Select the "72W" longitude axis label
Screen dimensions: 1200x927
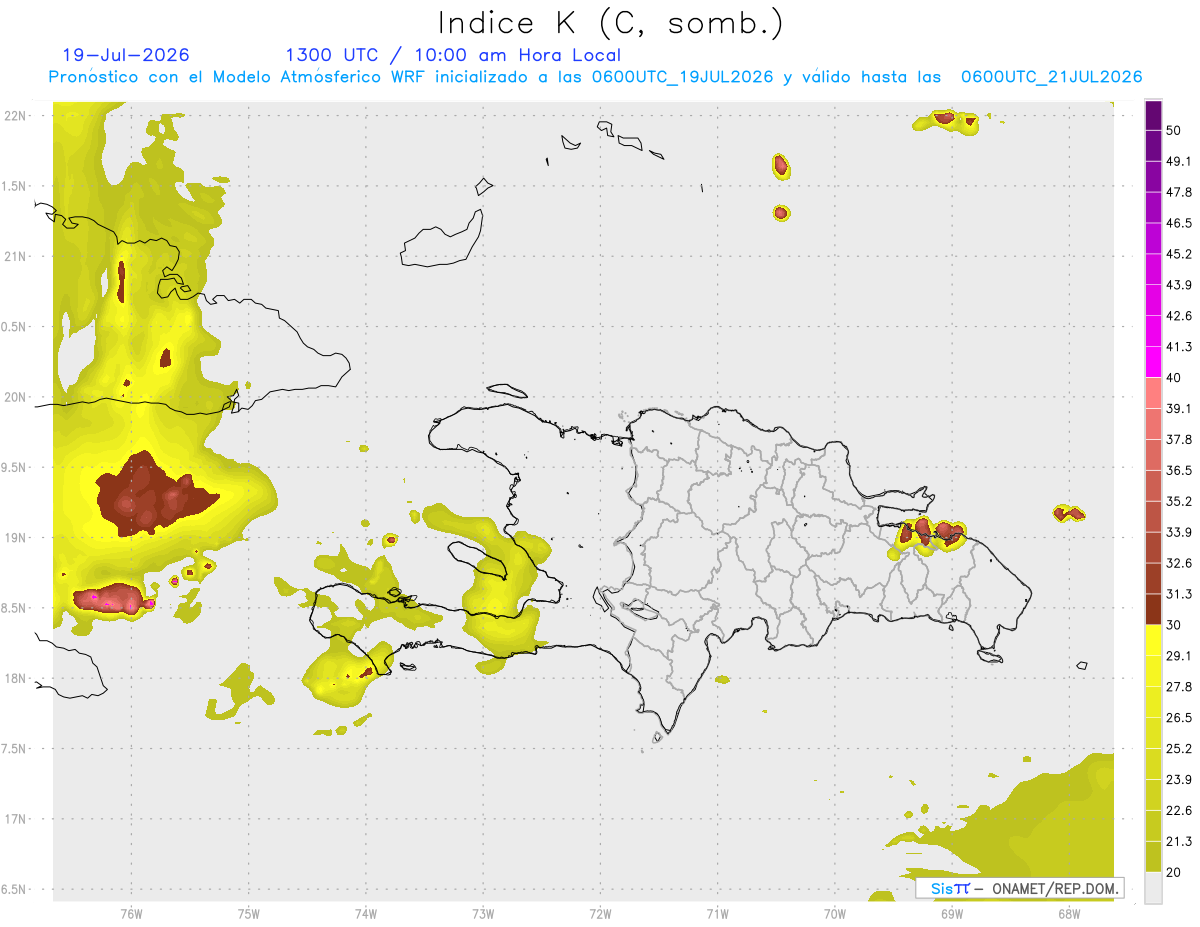click(600, 912)
